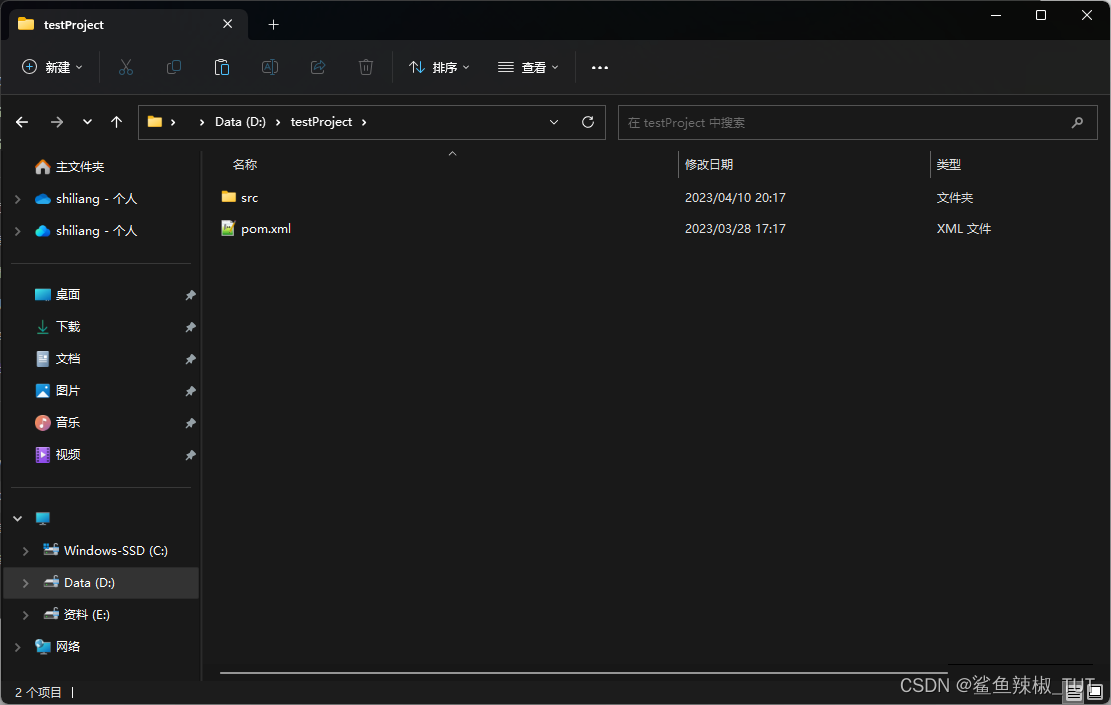Click chevron after testProject breadcrumb

[x=364, y=122]
